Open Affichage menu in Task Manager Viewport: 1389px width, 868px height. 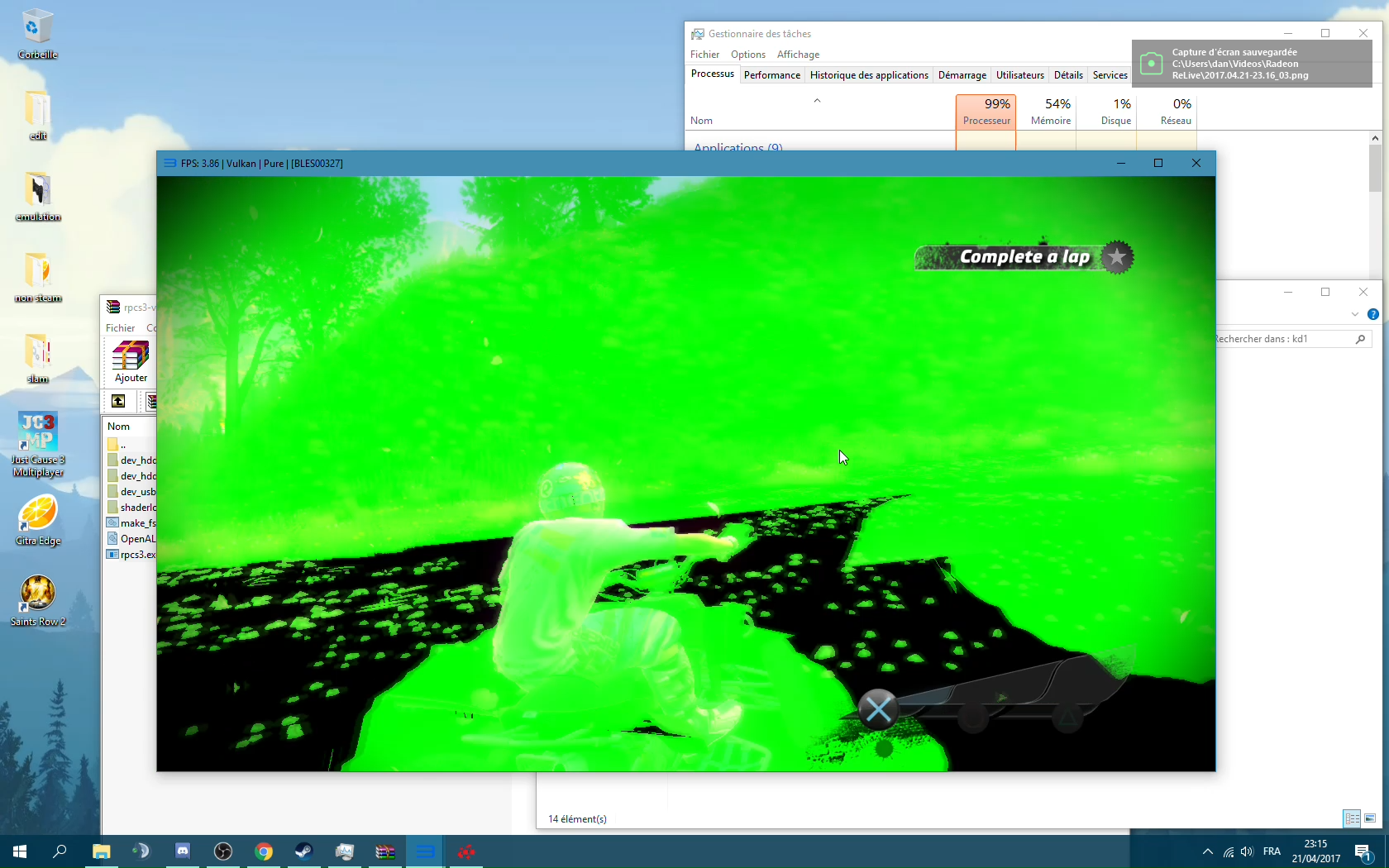[798, 55]
